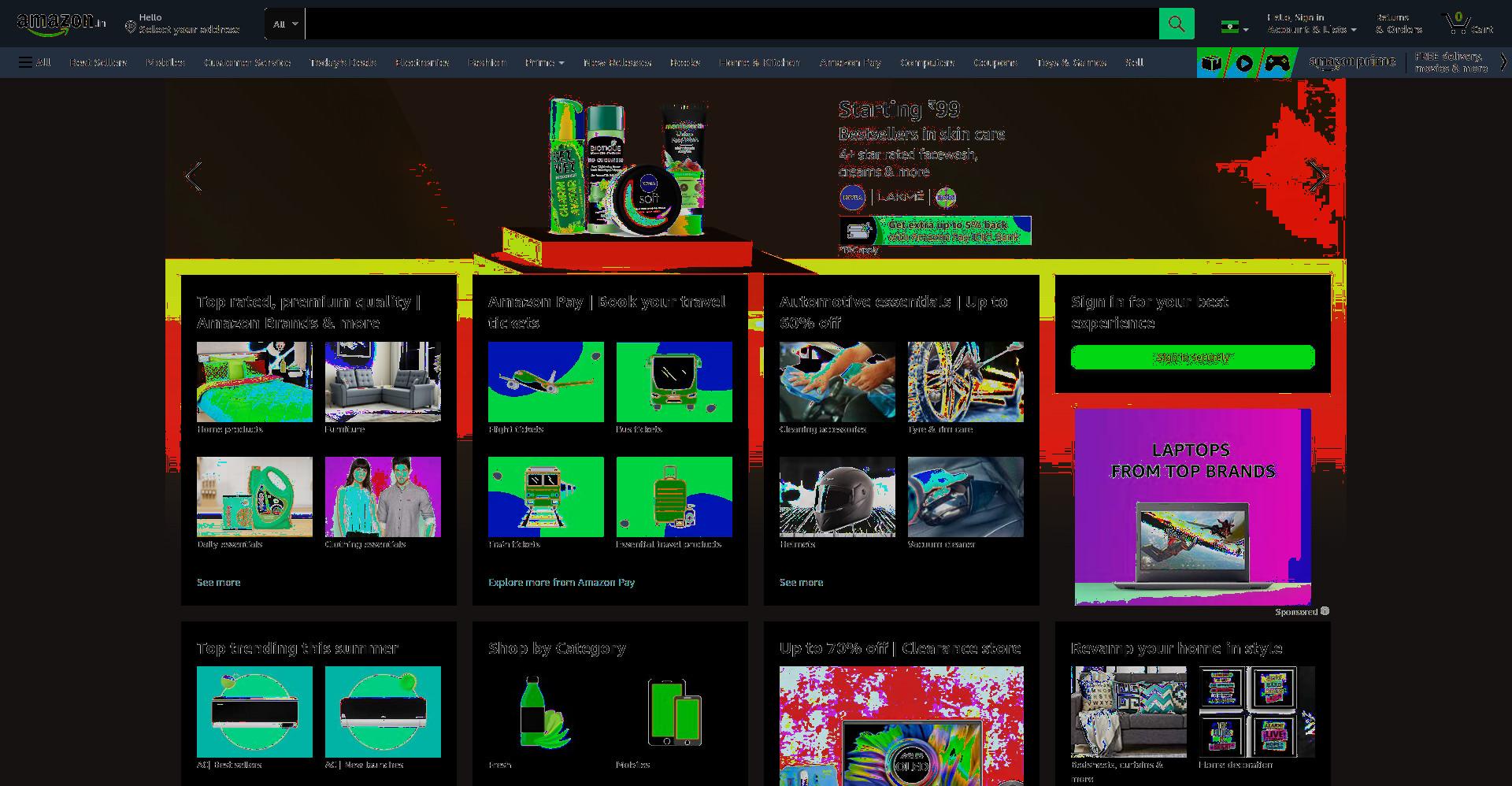1512x786 pixels.
Task: Click the Nivea brand logo in banner
Action: 852,197
